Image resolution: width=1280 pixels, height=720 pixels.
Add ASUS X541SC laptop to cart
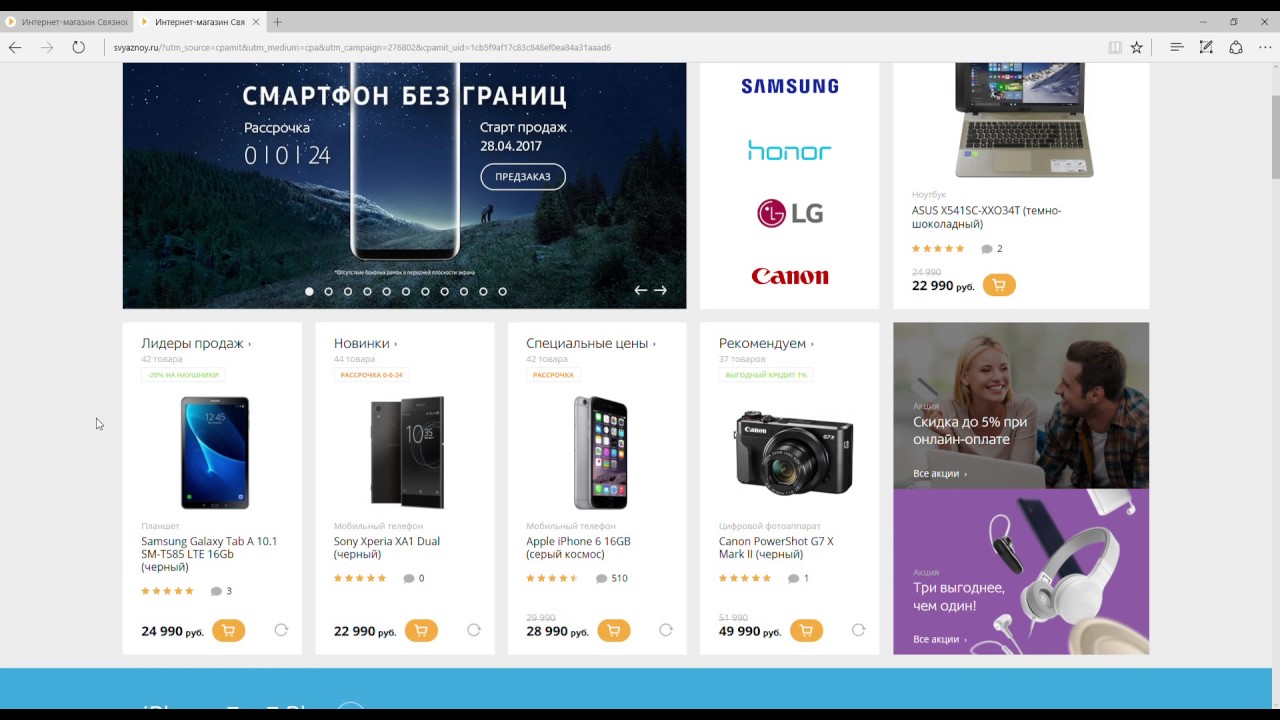999,285
